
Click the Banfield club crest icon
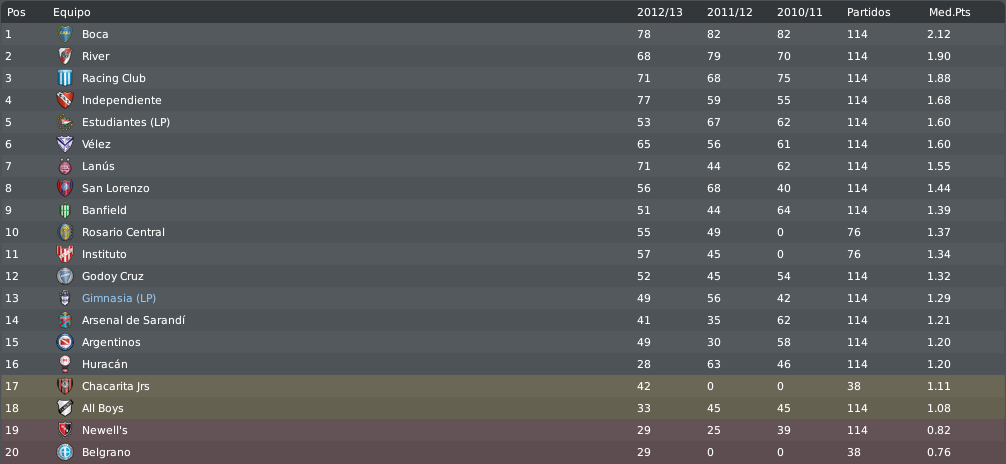(x=65, y=210)
